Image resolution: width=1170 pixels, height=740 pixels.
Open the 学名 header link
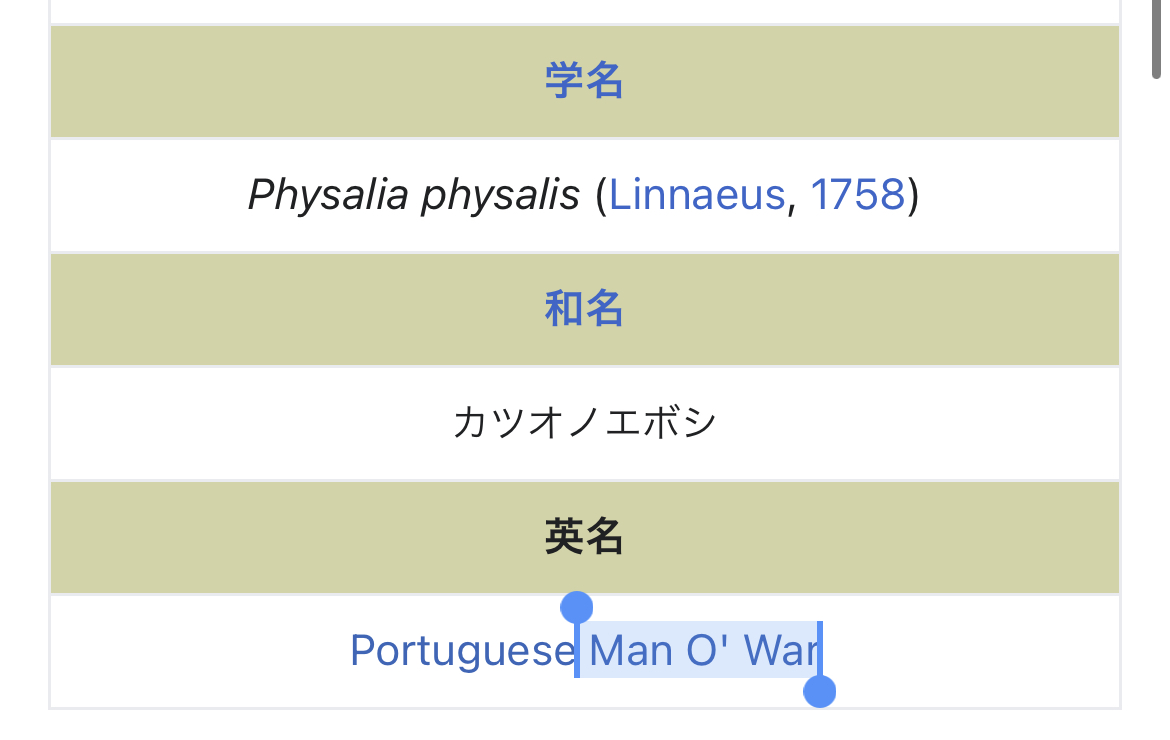click(x=584, y=81)
